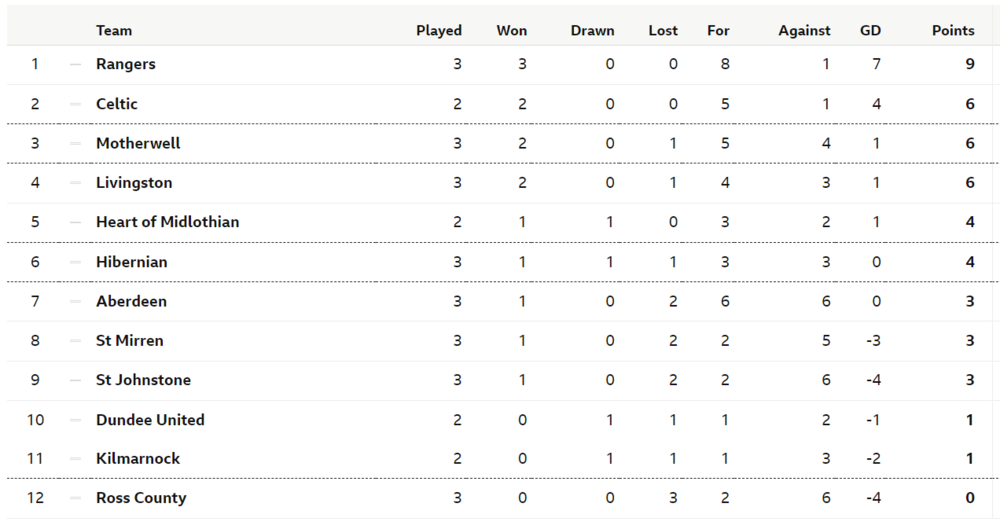Select Motherwell in the league table
The width and height of the screenshot is (1000, 529).
click(138, 143)
